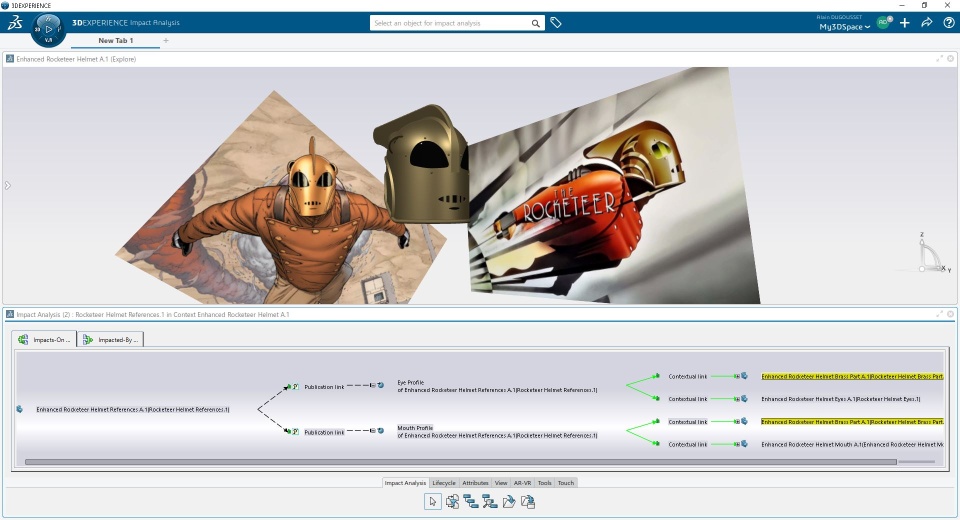
Task: Click the second icon in the Impact Analysis toolbar
Action: (x=452, y=502)
